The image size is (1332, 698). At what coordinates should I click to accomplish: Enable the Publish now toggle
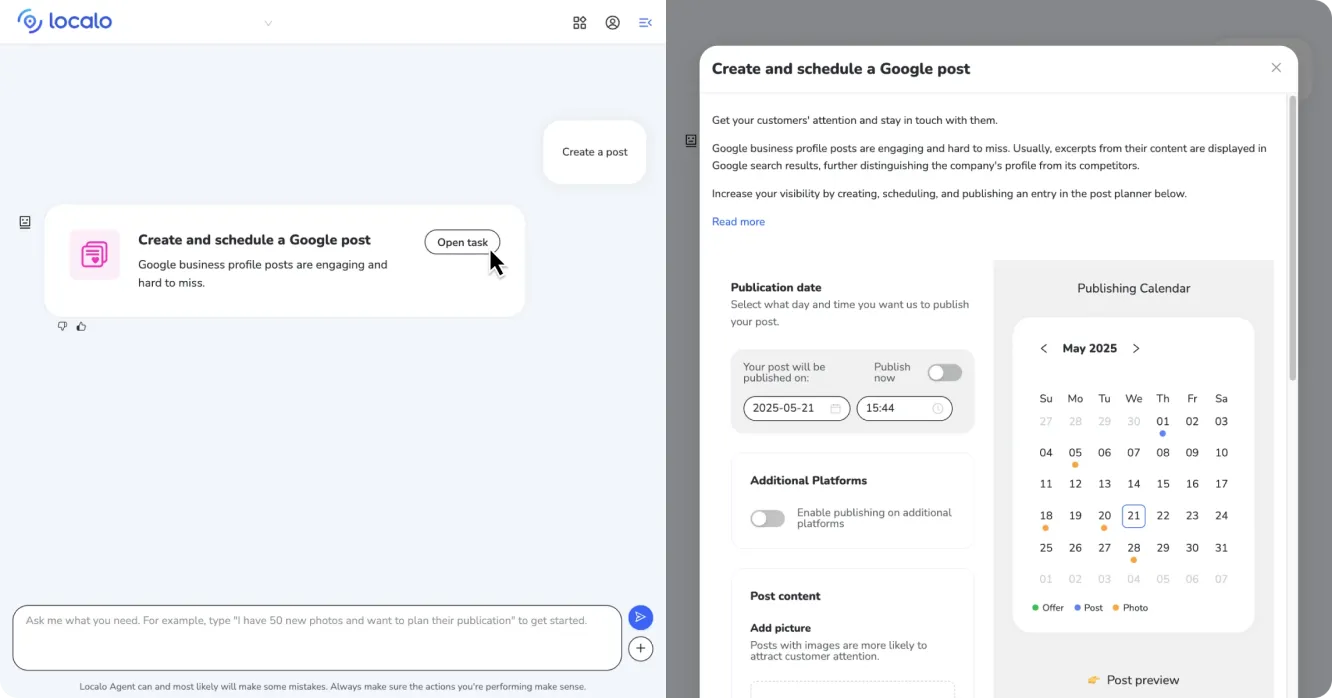click(944, 372)
